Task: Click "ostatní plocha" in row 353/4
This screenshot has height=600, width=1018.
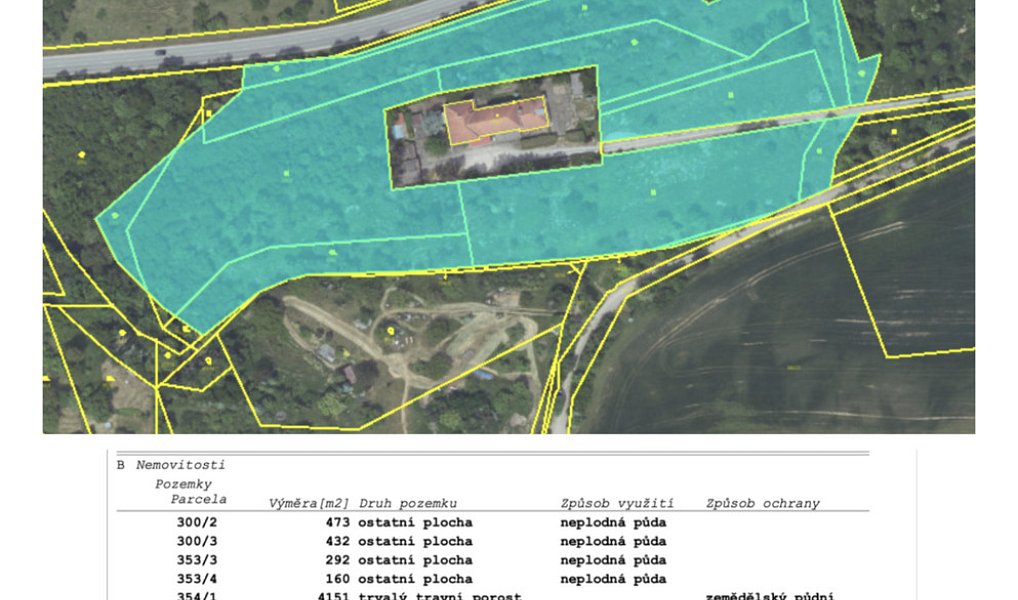Action: [416, 579]
